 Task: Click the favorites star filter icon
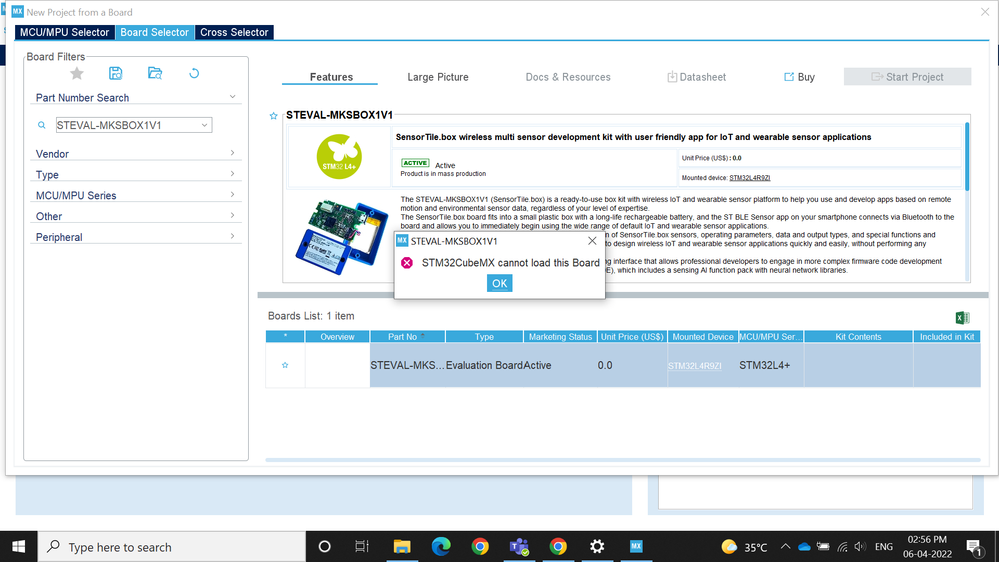click(76, 73)
